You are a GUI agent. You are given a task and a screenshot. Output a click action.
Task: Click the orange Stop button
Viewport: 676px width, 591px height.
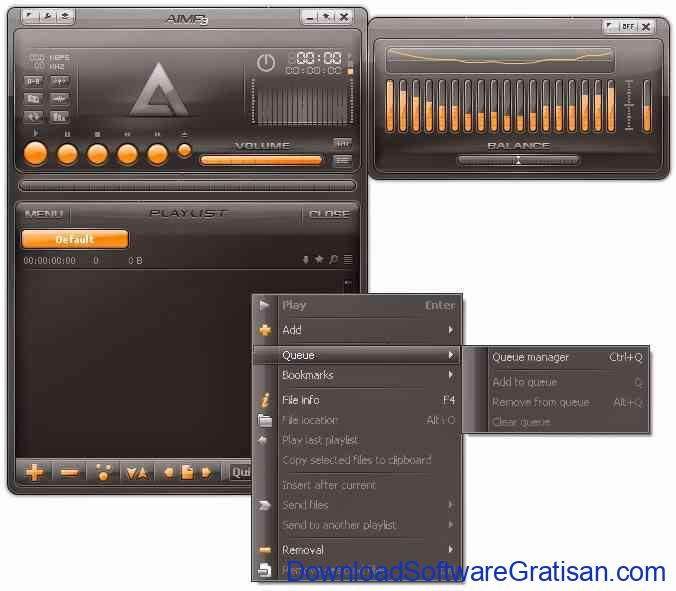pos(97,154)
